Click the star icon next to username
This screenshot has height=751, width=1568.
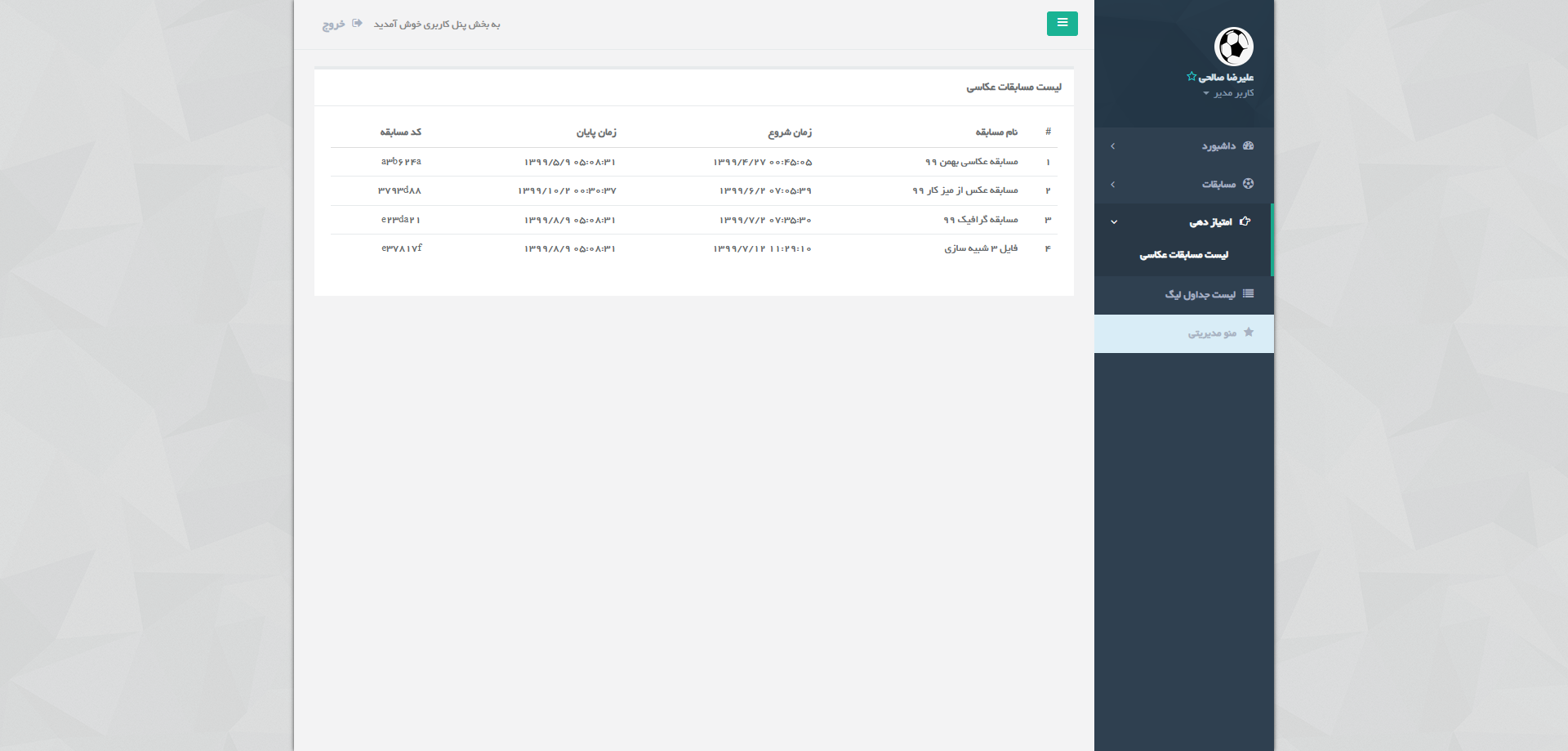(x=1192, y=77)
